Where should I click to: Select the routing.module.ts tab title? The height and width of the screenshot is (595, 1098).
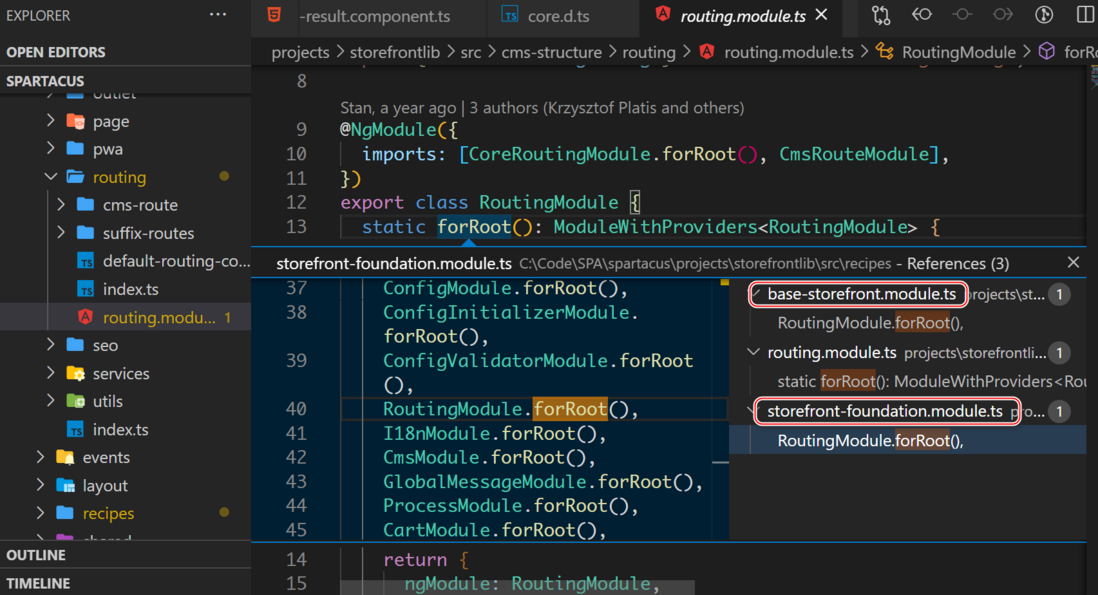coord(743,16)
